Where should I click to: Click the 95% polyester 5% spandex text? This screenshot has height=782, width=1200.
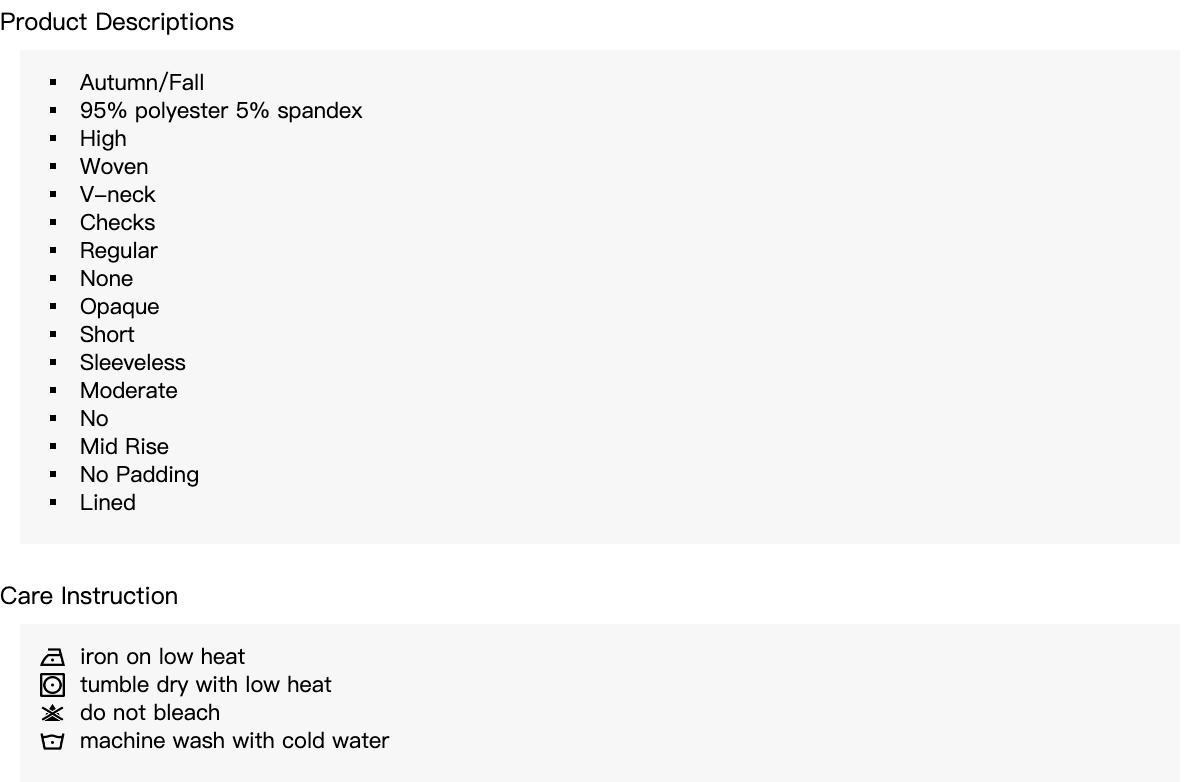point(221,111)
